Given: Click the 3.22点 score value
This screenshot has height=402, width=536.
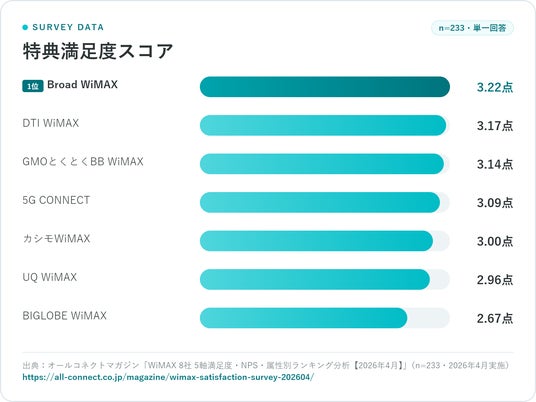Looking at the screenshot, I should point(495,87).
